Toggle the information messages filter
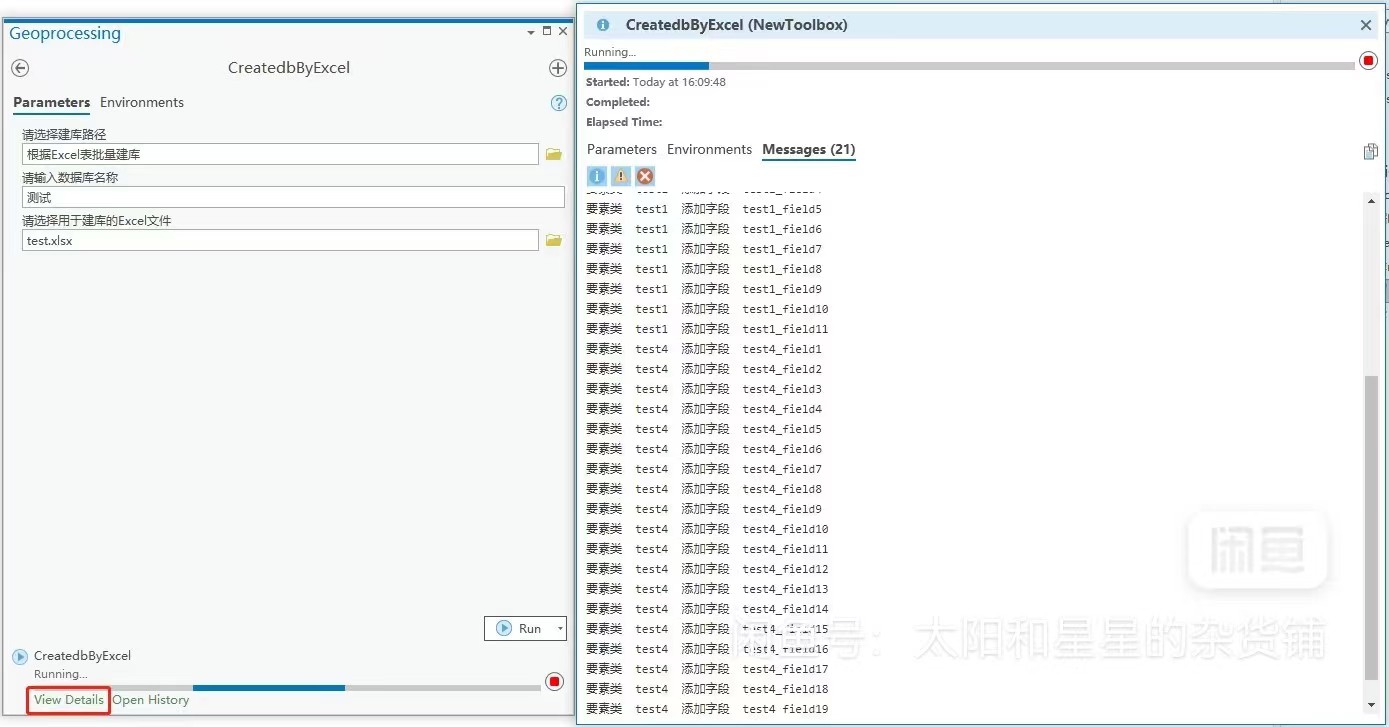This screenshot has width=1389, height=727. [597, 176]
